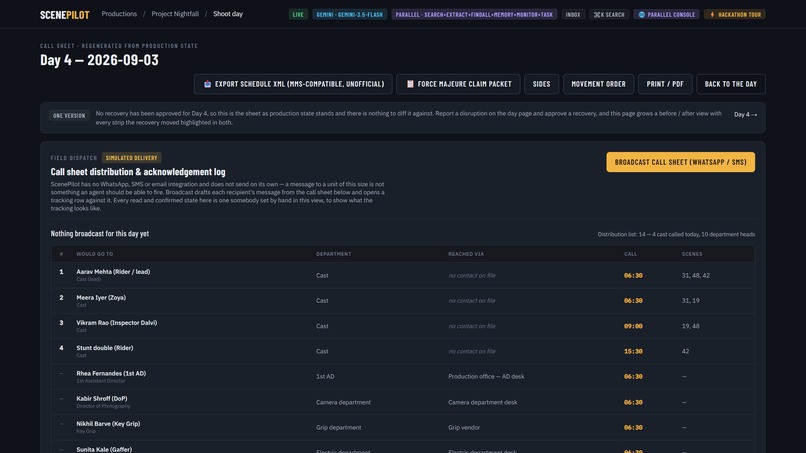Select the Meera Iyer (Zoya) row
The width and height of the screenshot is (806, 453).
point(402,300)
